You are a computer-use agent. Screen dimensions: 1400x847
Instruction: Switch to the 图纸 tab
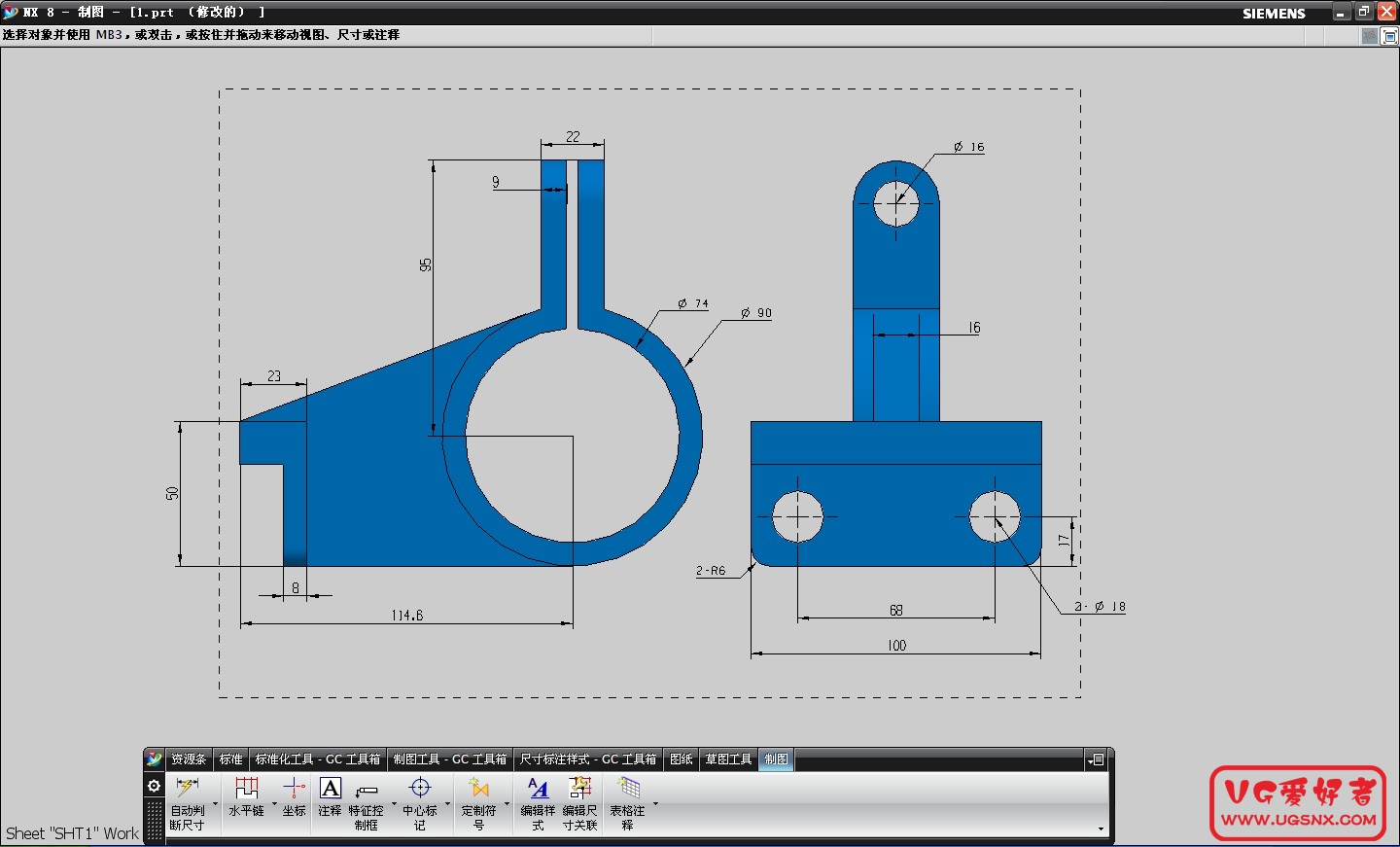682,759
